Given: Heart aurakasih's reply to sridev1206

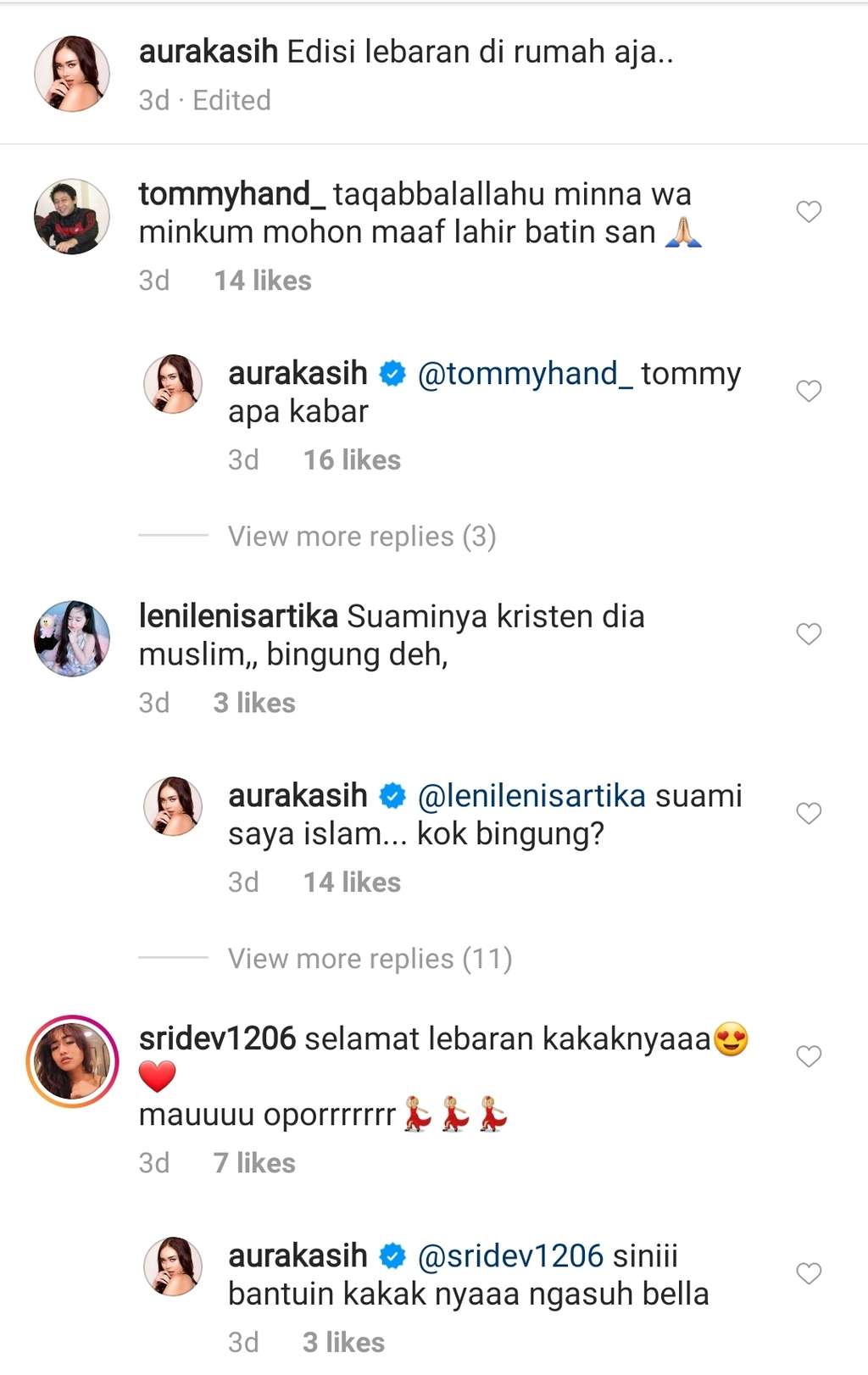Looking at the screenshot, I should coord(809,1272).
